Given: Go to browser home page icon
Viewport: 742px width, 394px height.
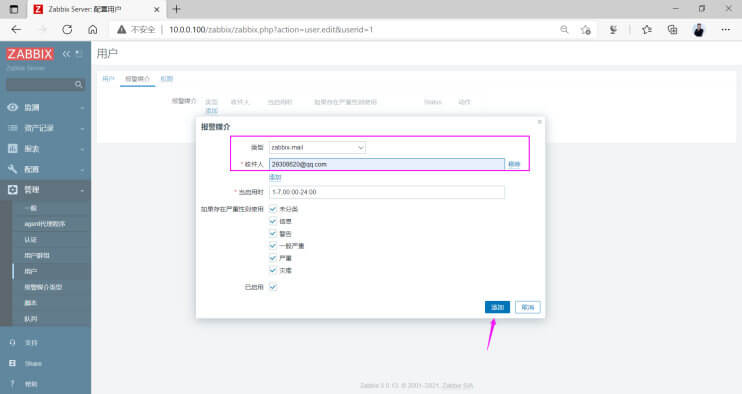Looking at the screenshot, I should point(93,29).
